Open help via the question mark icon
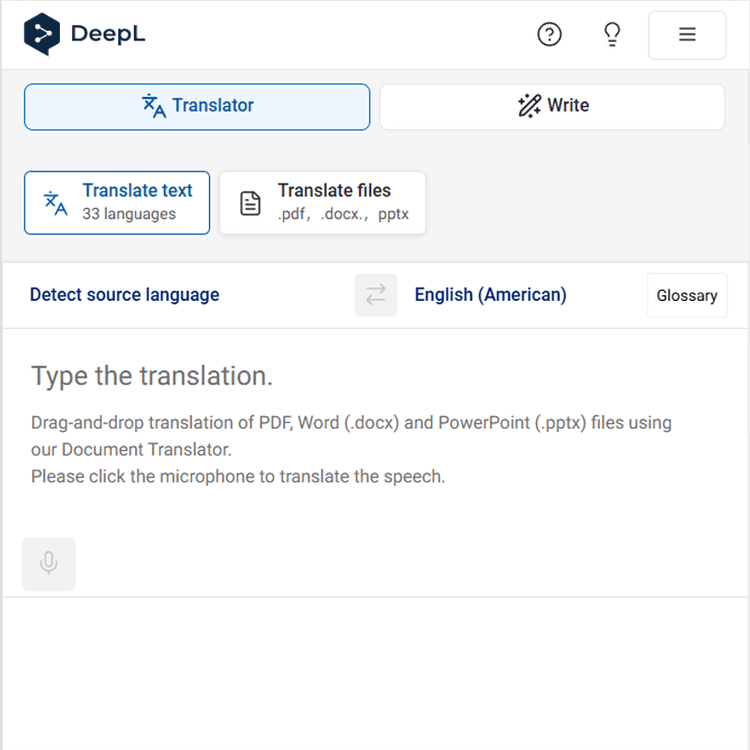 coord(549,35)
